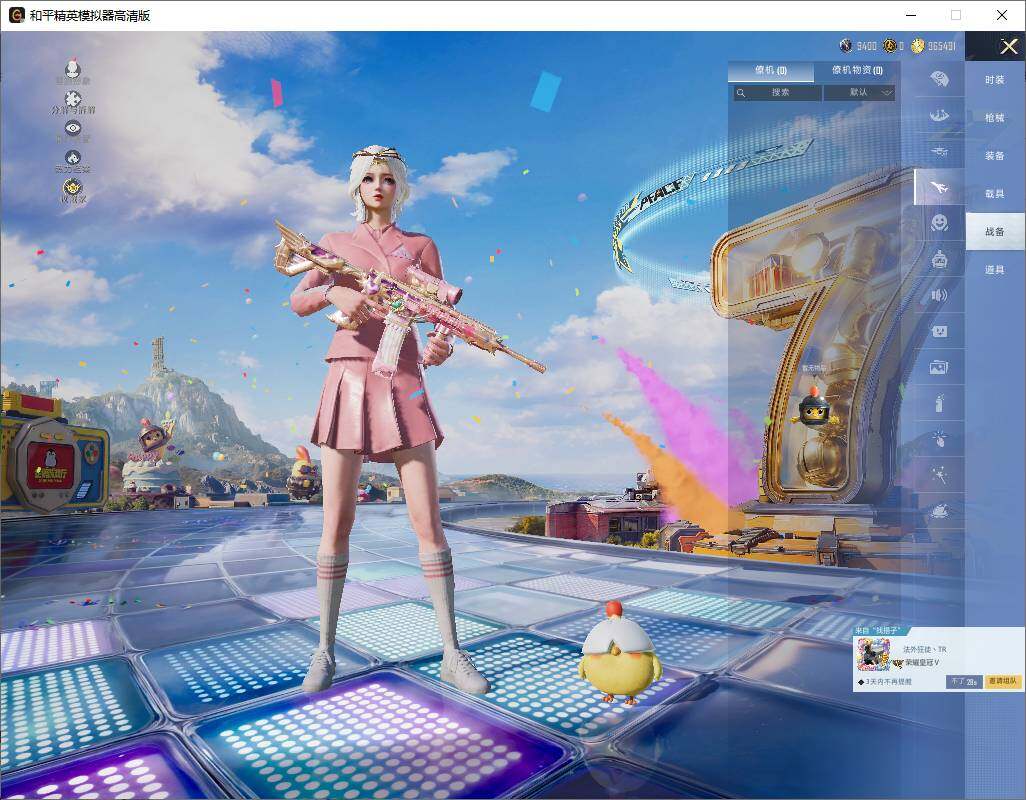Select the robot companion category icon
The width and height of the screenshot is (1026, 800).
point(939,260)
